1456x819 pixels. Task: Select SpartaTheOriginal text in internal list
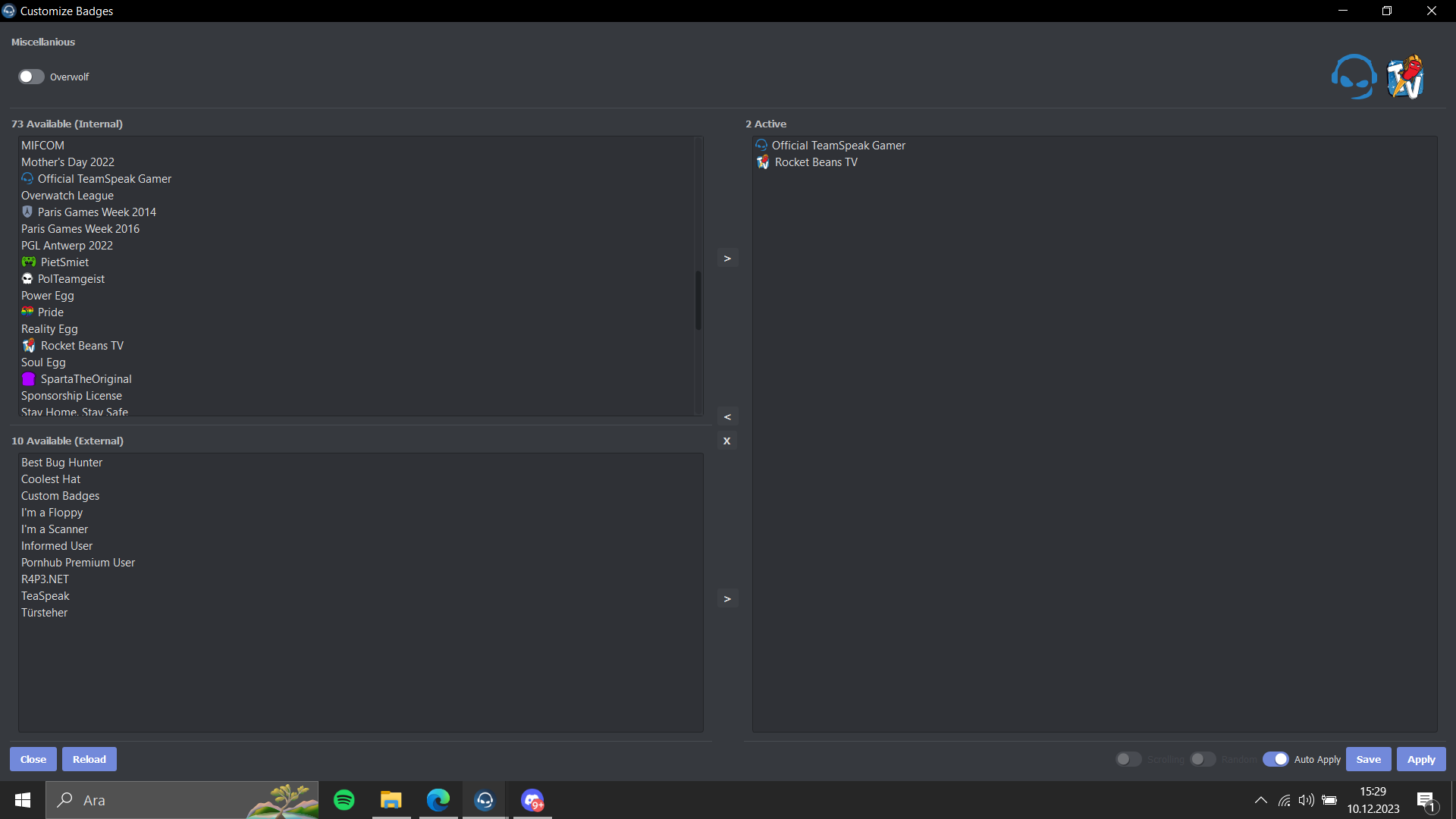tap(86, 378)
